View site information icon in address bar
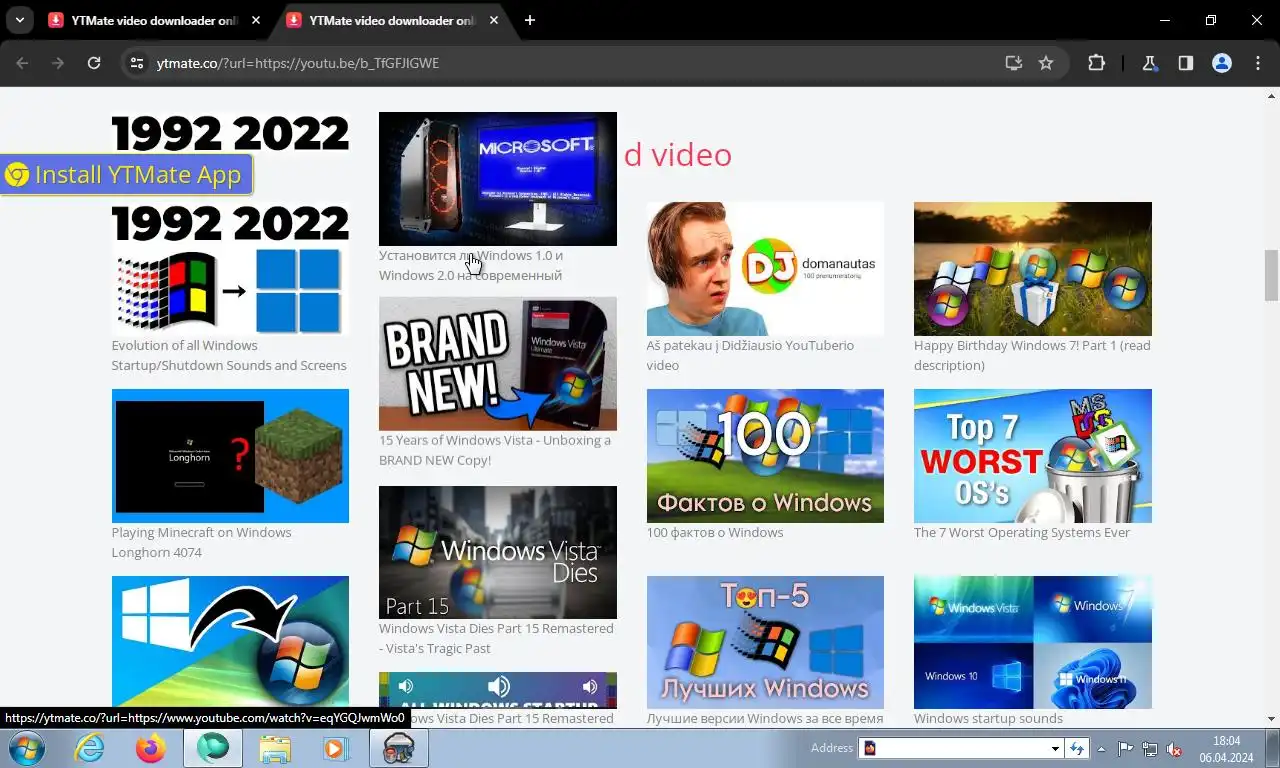Image resolution: width=1280 pixels, height=768 pixels. [x=138, y=63]
